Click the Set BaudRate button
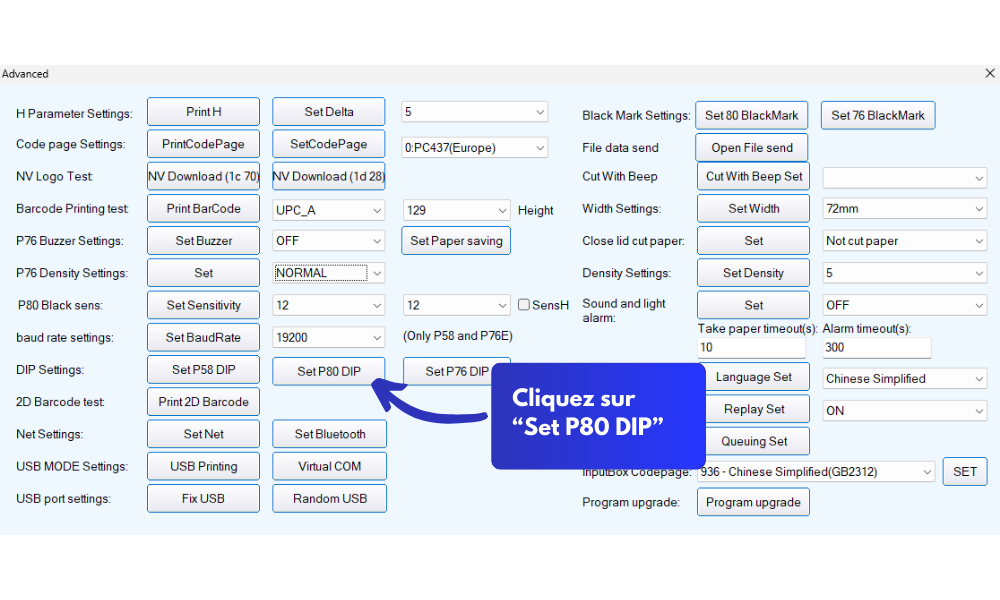Screen dimensions: 1000x600 [x=203, y=337]
